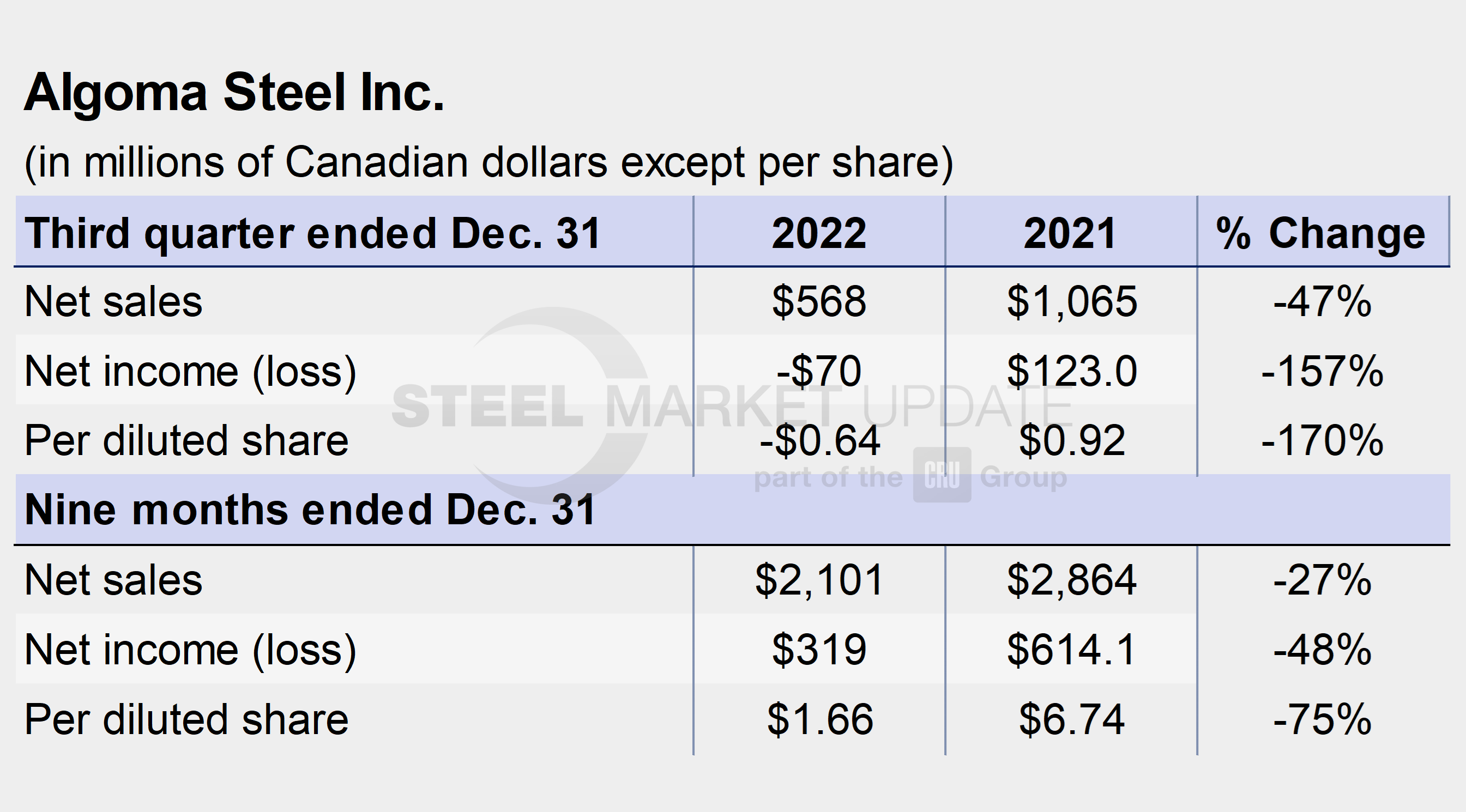This screenshot has width=1466, height=812.
Task: Click the -157% change value
Action: 1322,371
